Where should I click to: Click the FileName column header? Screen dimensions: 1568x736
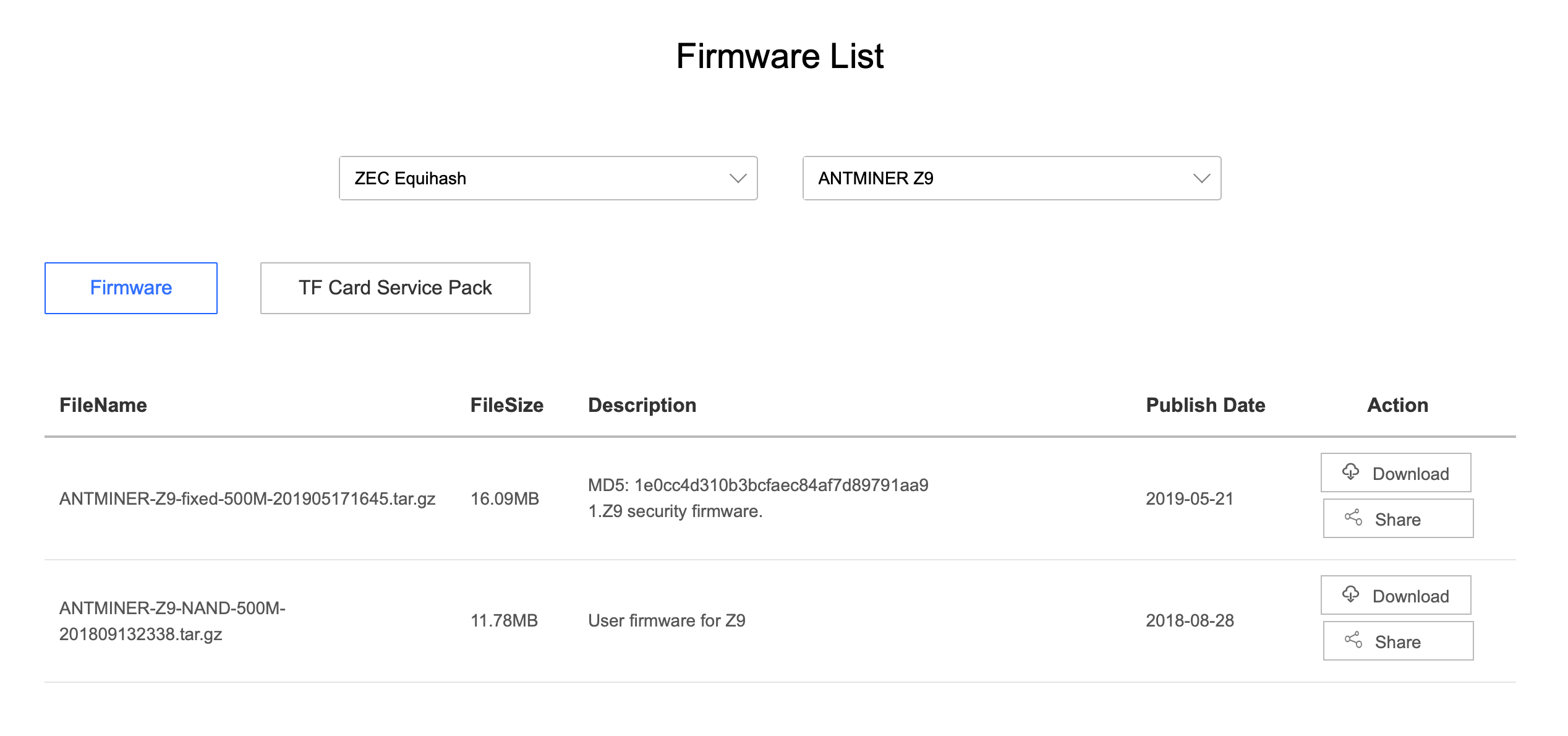(x=103, y=405)
